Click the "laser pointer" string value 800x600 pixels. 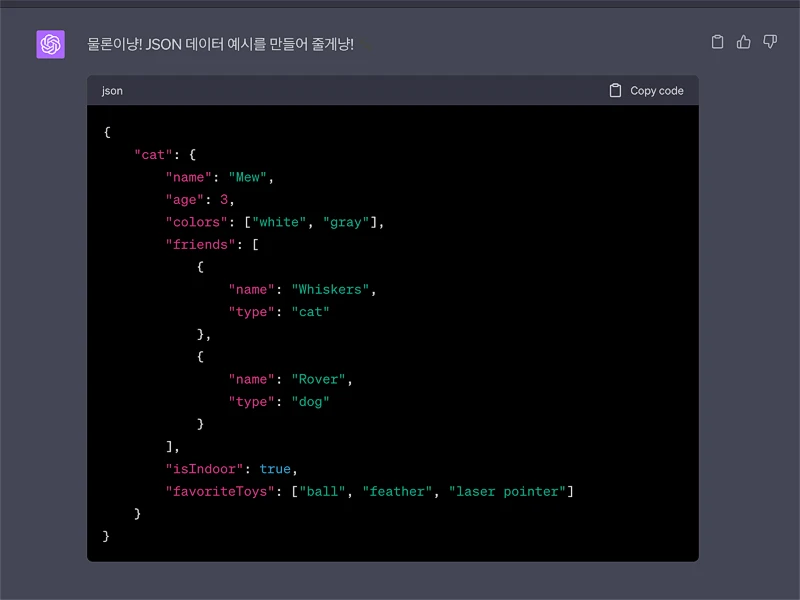507,491
